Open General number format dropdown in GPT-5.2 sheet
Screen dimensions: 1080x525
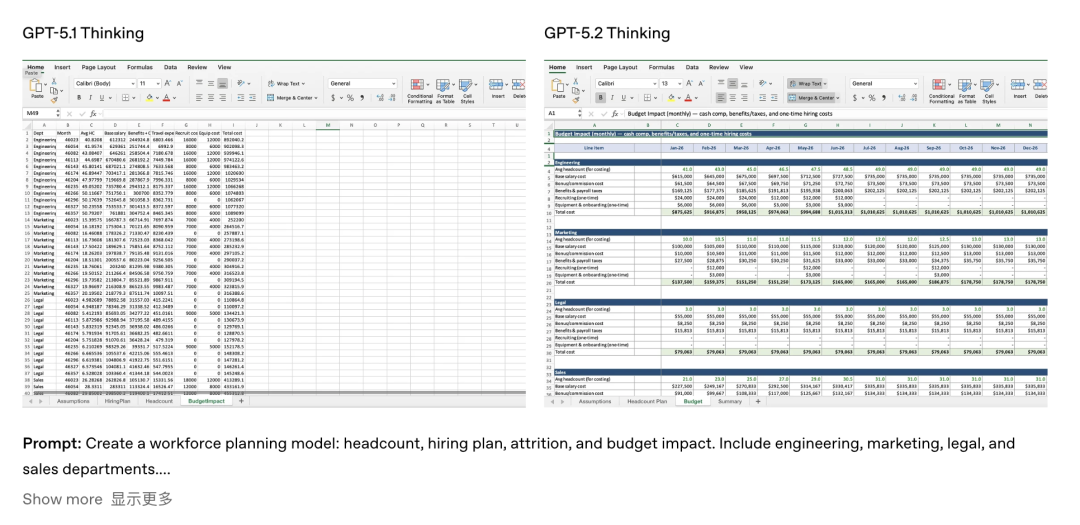coord(886,84)
